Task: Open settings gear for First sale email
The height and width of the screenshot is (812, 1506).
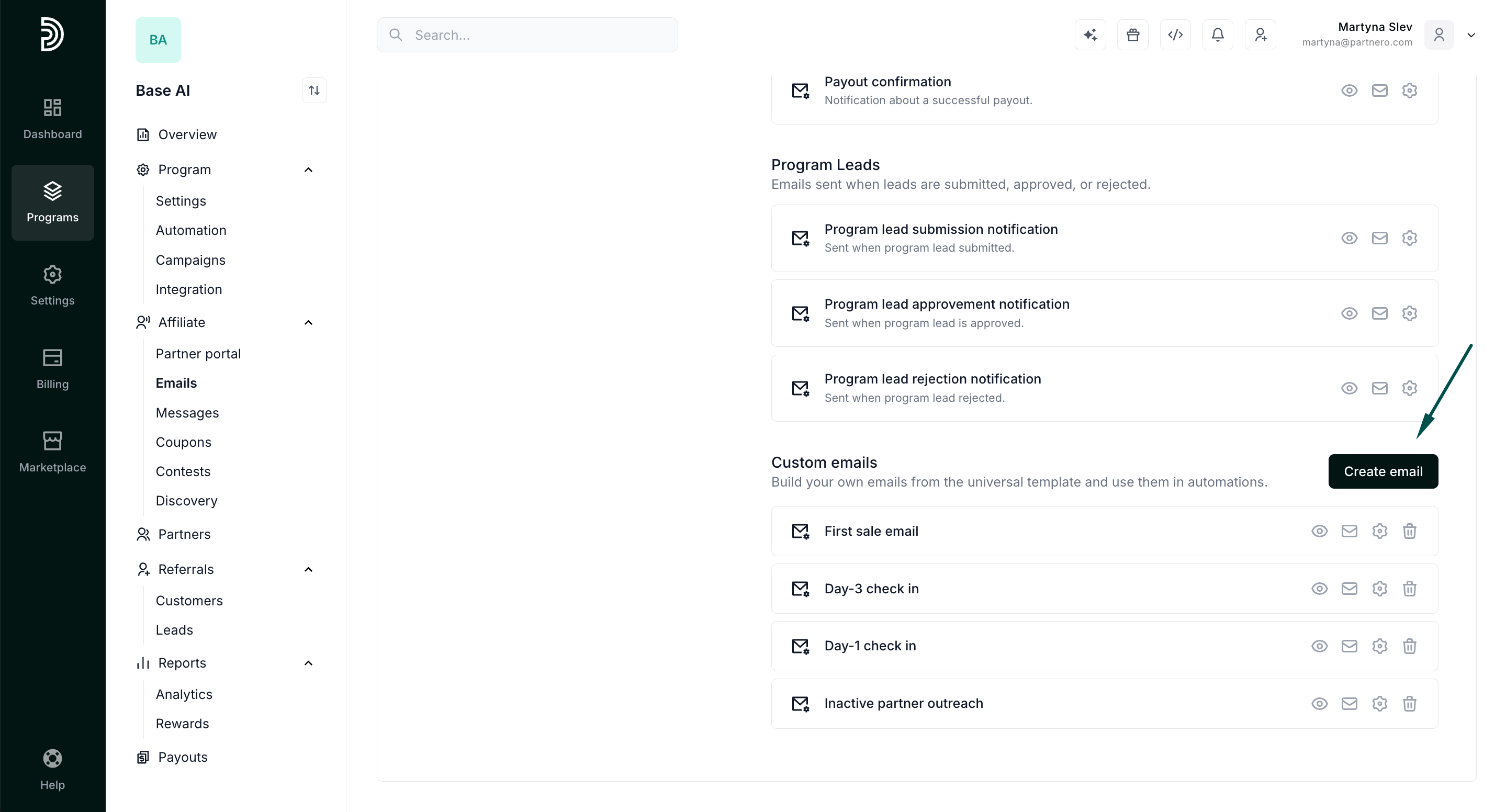Action: tap(1380, 531)
